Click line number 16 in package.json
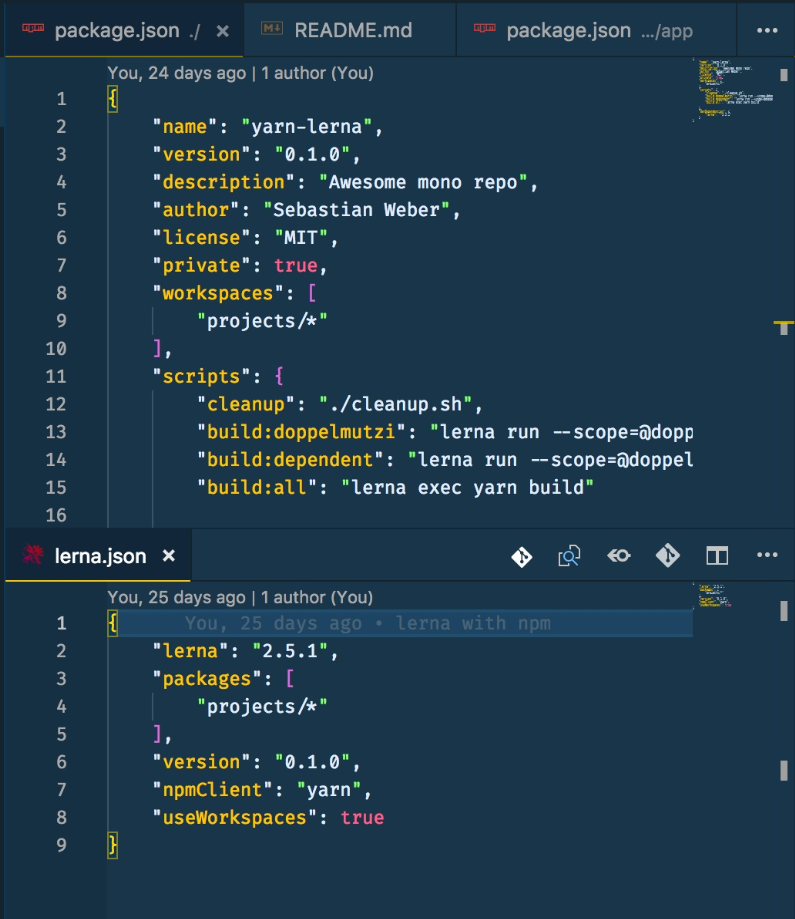Viewport: 795px width, 919px height. (x=56, y=515)
